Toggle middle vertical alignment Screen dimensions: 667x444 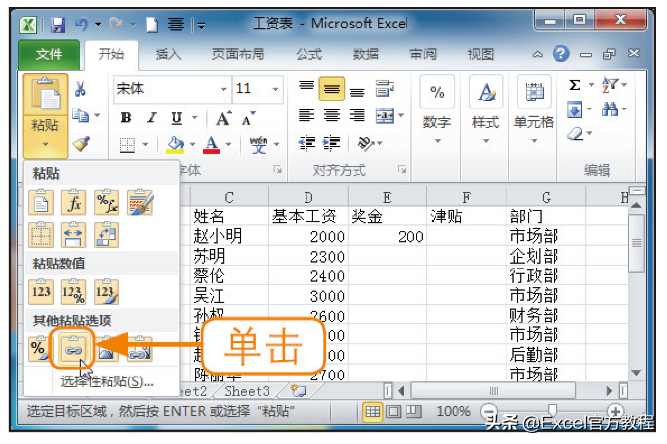tap(331, 89)
